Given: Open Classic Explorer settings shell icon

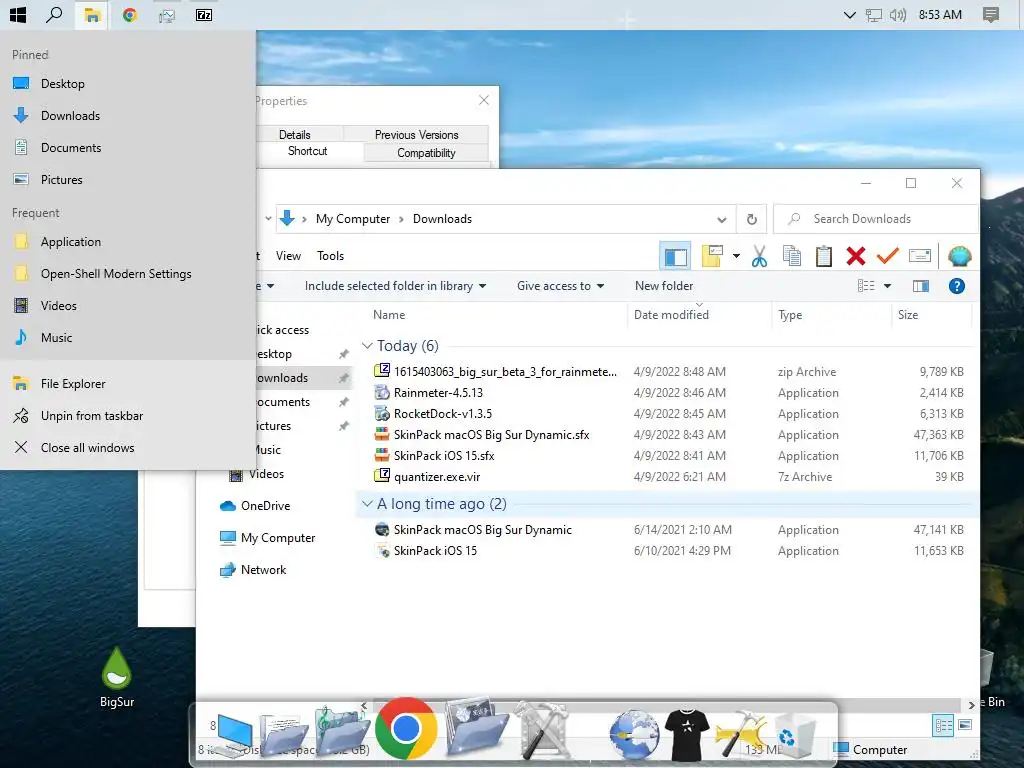Looking at the screenshot, I should point(959,256).
